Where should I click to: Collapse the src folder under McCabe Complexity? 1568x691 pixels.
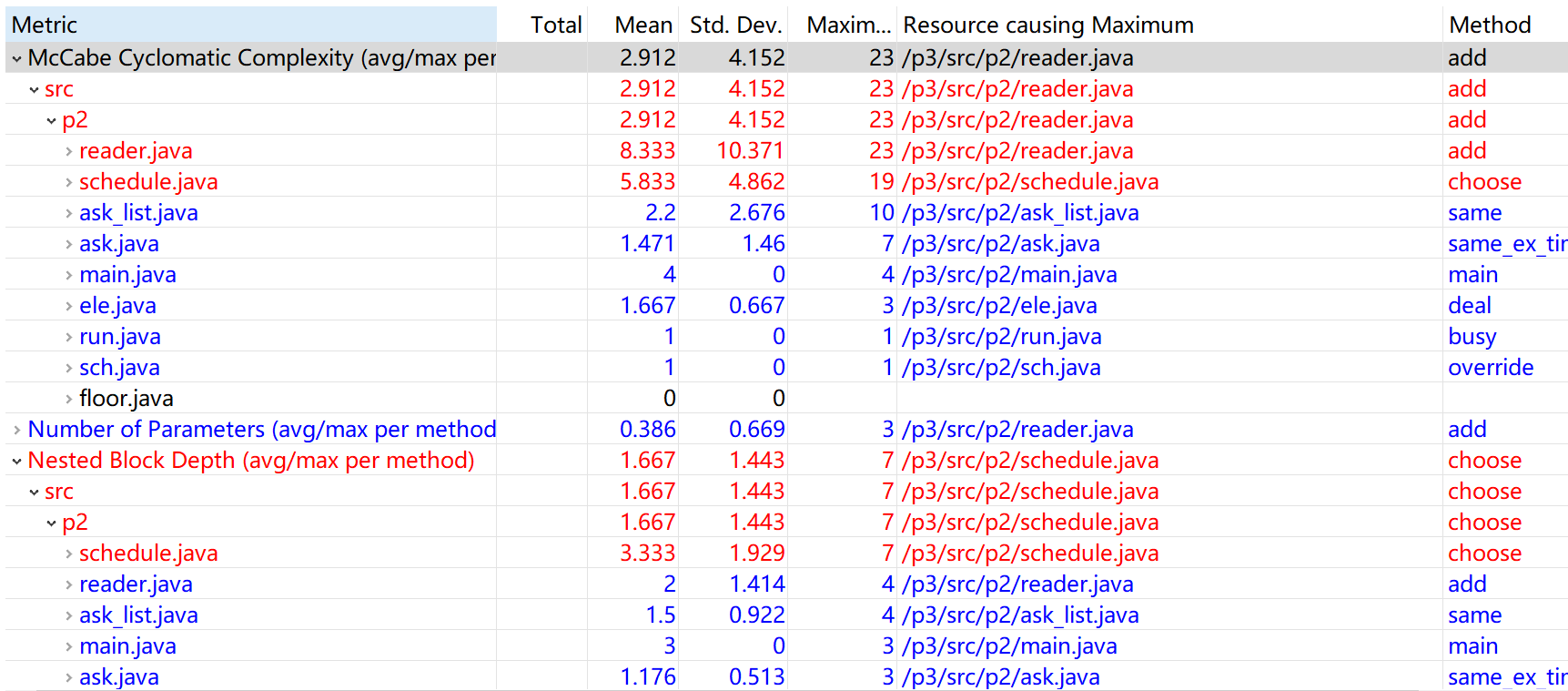coord(34,89)
